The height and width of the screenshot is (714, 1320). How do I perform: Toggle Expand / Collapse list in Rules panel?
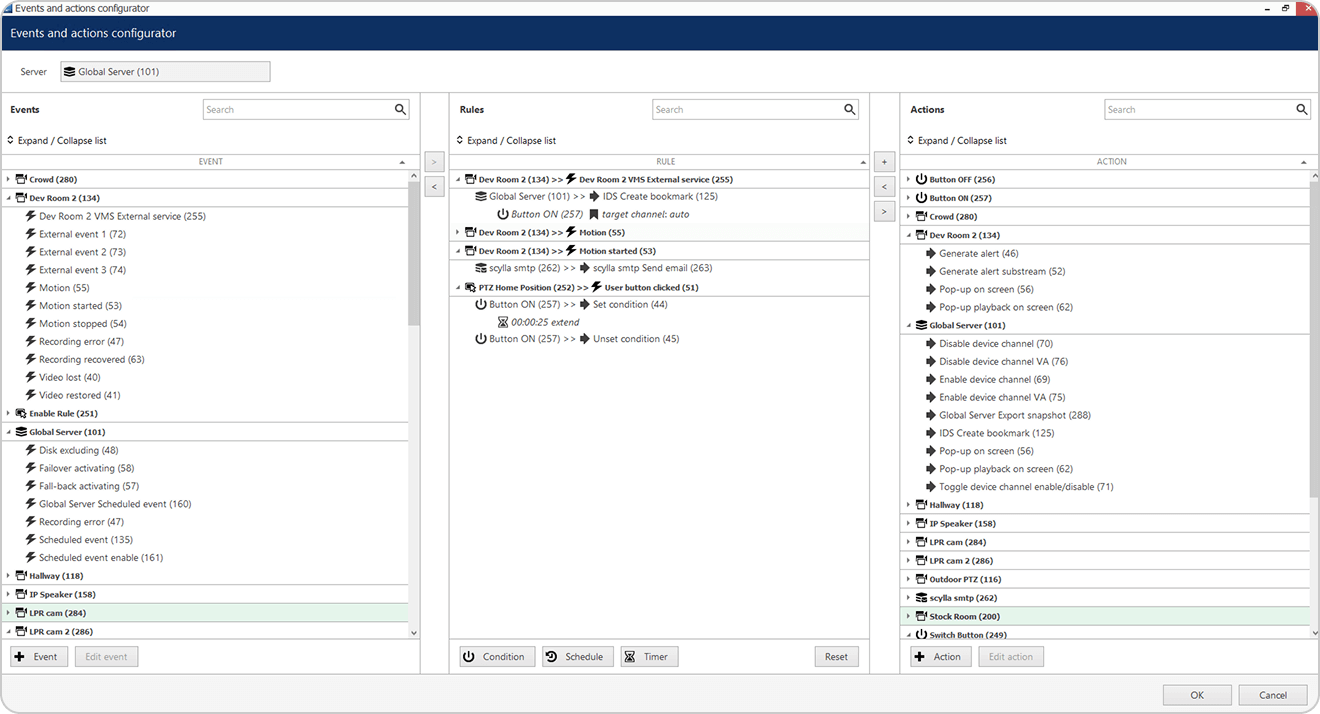506,141
